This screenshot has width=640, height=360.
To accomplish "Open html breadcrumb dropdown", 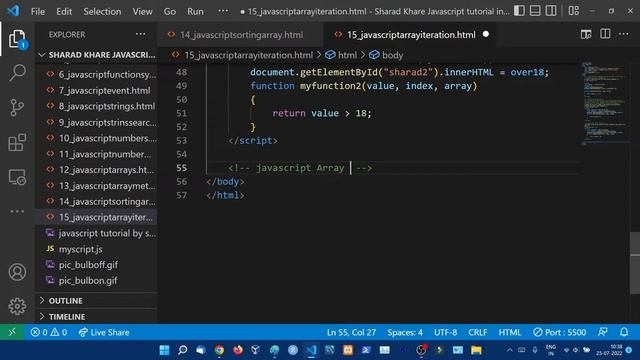I will click(x=341, y=55).
